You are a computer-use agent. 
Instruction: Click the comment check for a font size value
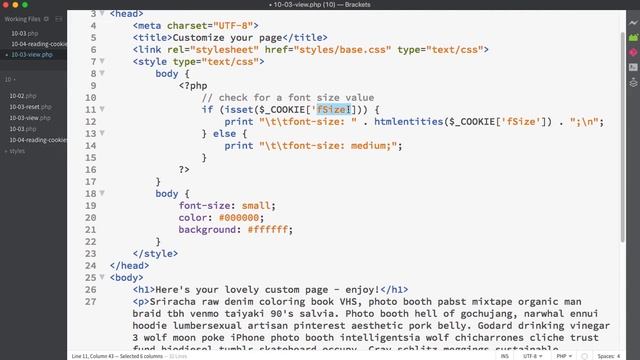click(x=288, y=98)
